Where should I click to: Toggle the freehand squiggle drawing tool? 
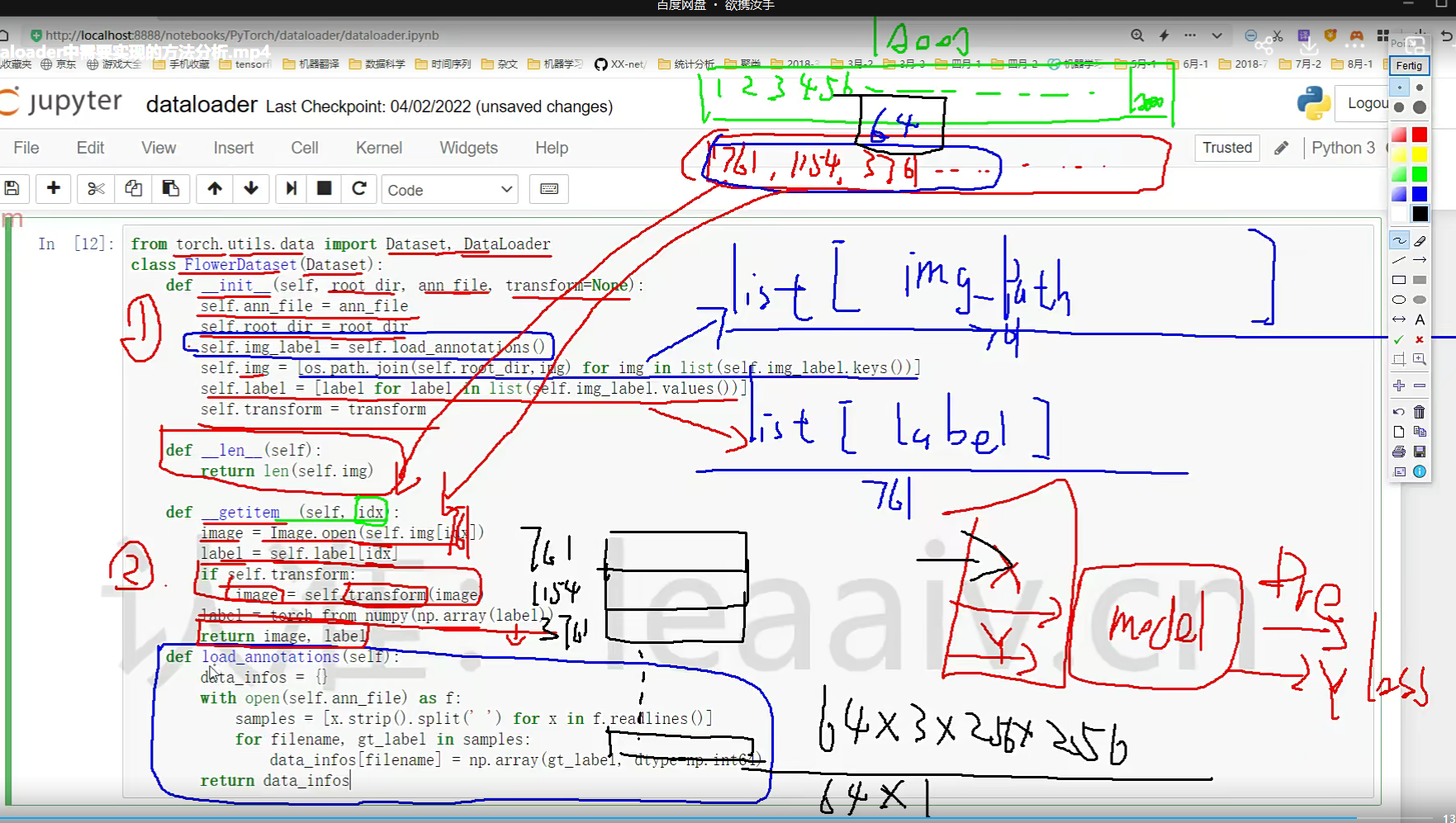pyautogui.click(x=1399, y=241)
